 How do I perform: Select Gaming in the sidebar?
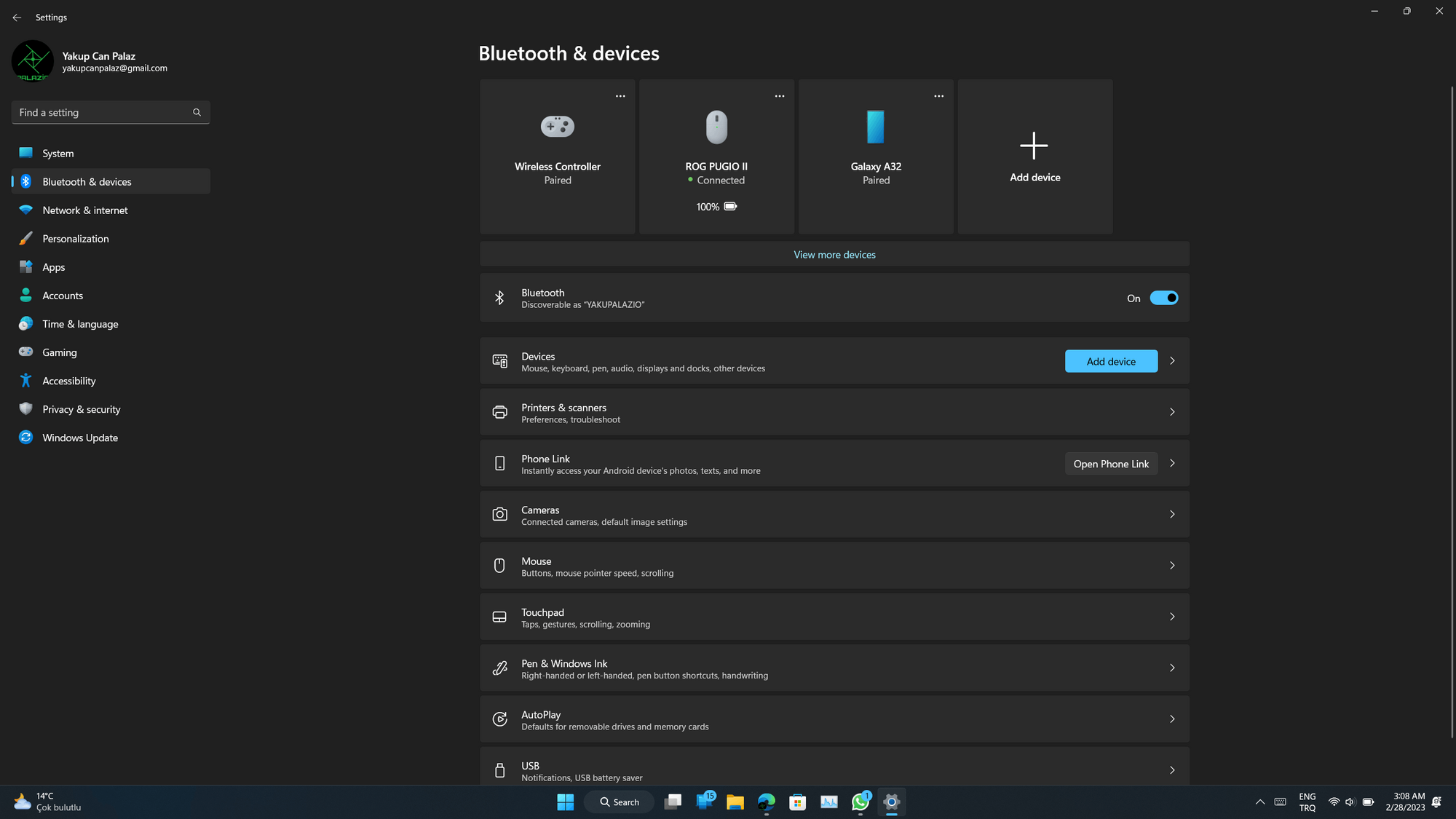tap(111, 352)
